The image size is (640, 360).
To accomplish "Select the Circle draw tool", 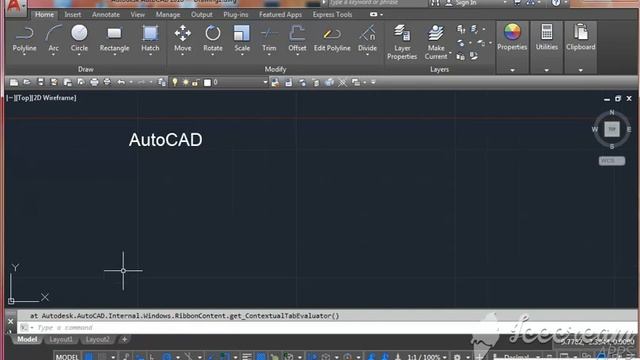I will point(79,39).
